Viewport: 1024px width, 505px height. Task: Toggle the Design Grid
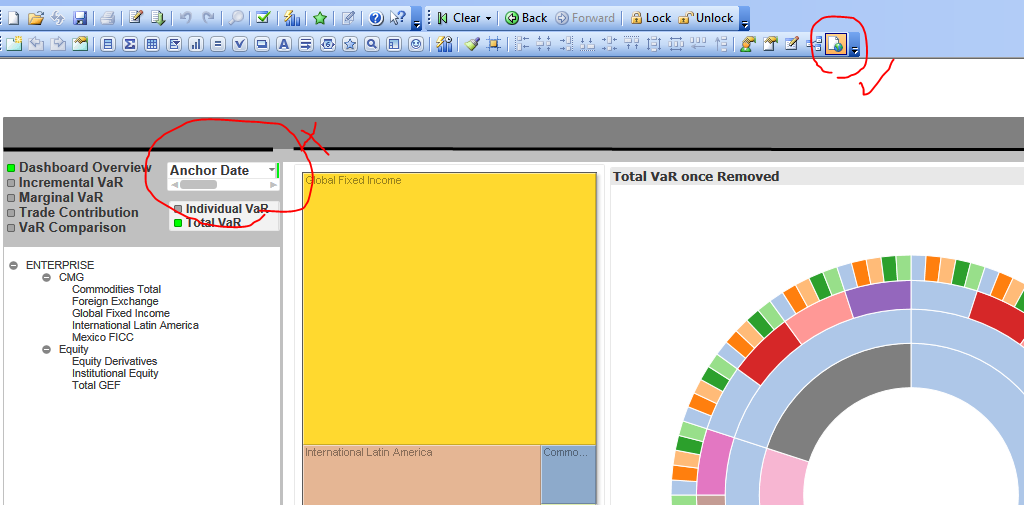point(494,44)
